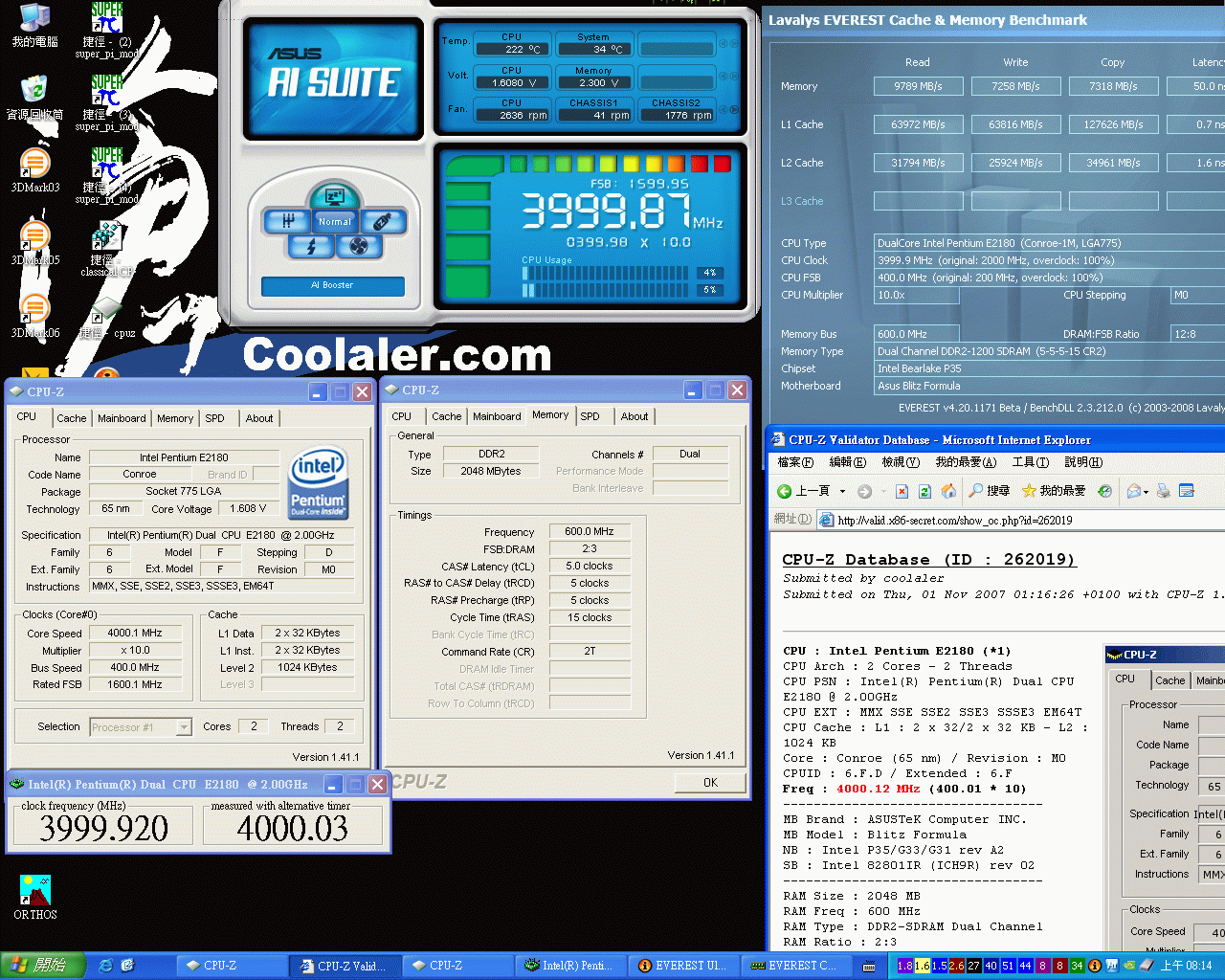This screenshot has width=1225, height=980.
Task: Open the Back history dropdown arrow in IE
Action: pos(842,491)
